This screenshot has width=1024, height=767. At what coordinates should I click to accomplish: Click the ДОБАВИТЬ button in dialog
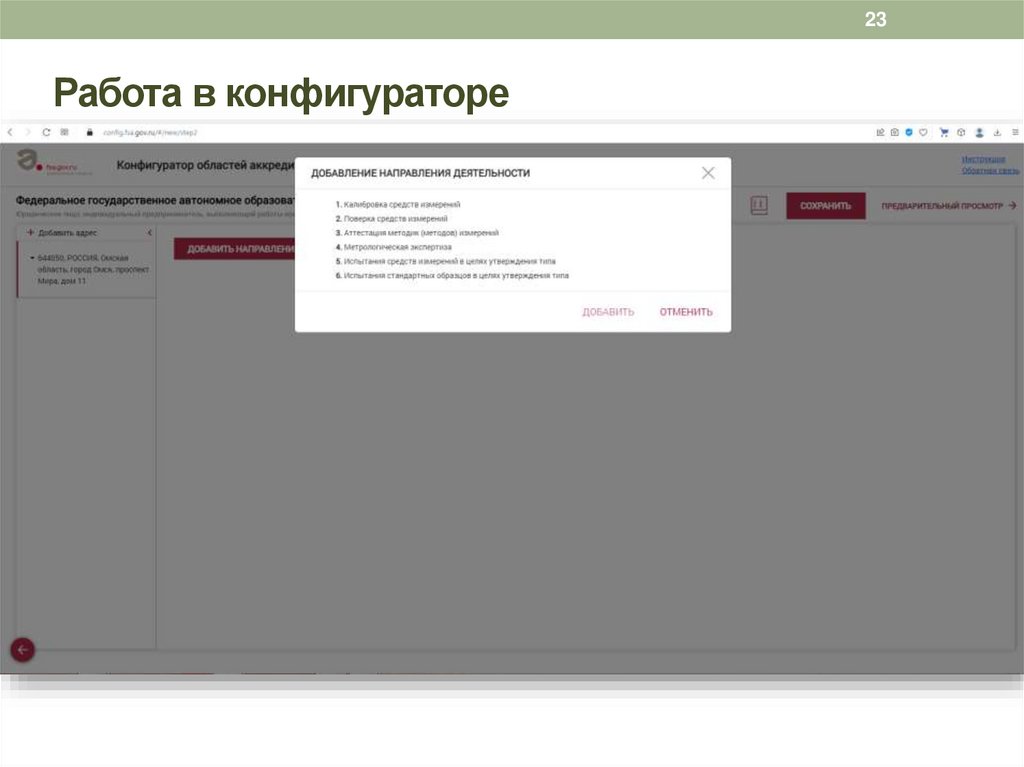tap(608, 312)
